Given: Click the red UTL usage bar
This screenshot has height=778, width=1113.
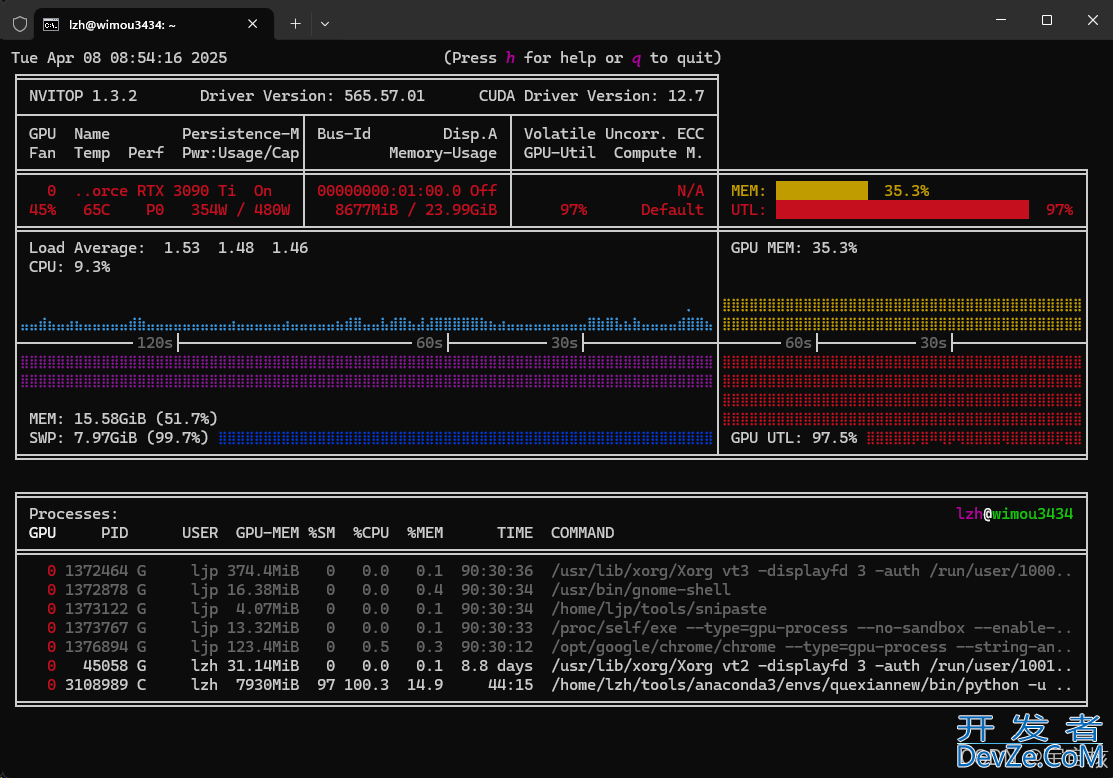Looking at the screenshot, I should tap(902, 209).
